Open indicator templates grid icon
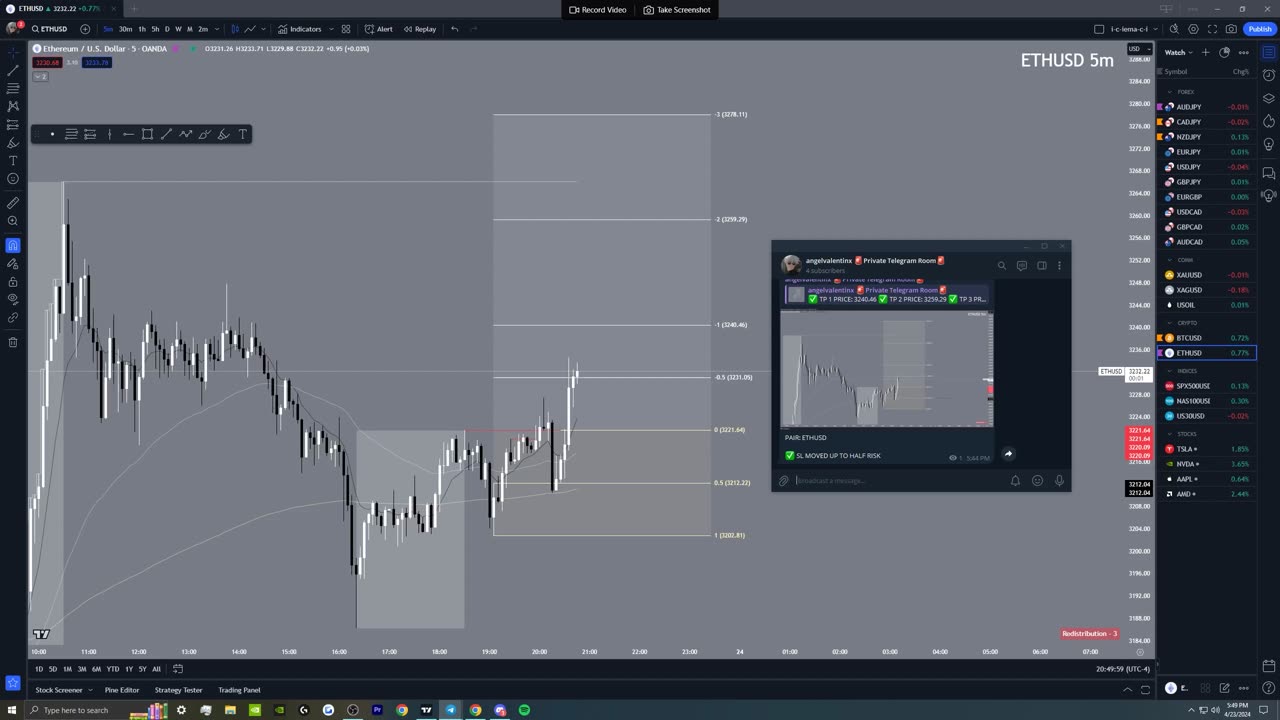 click(346, 29)
